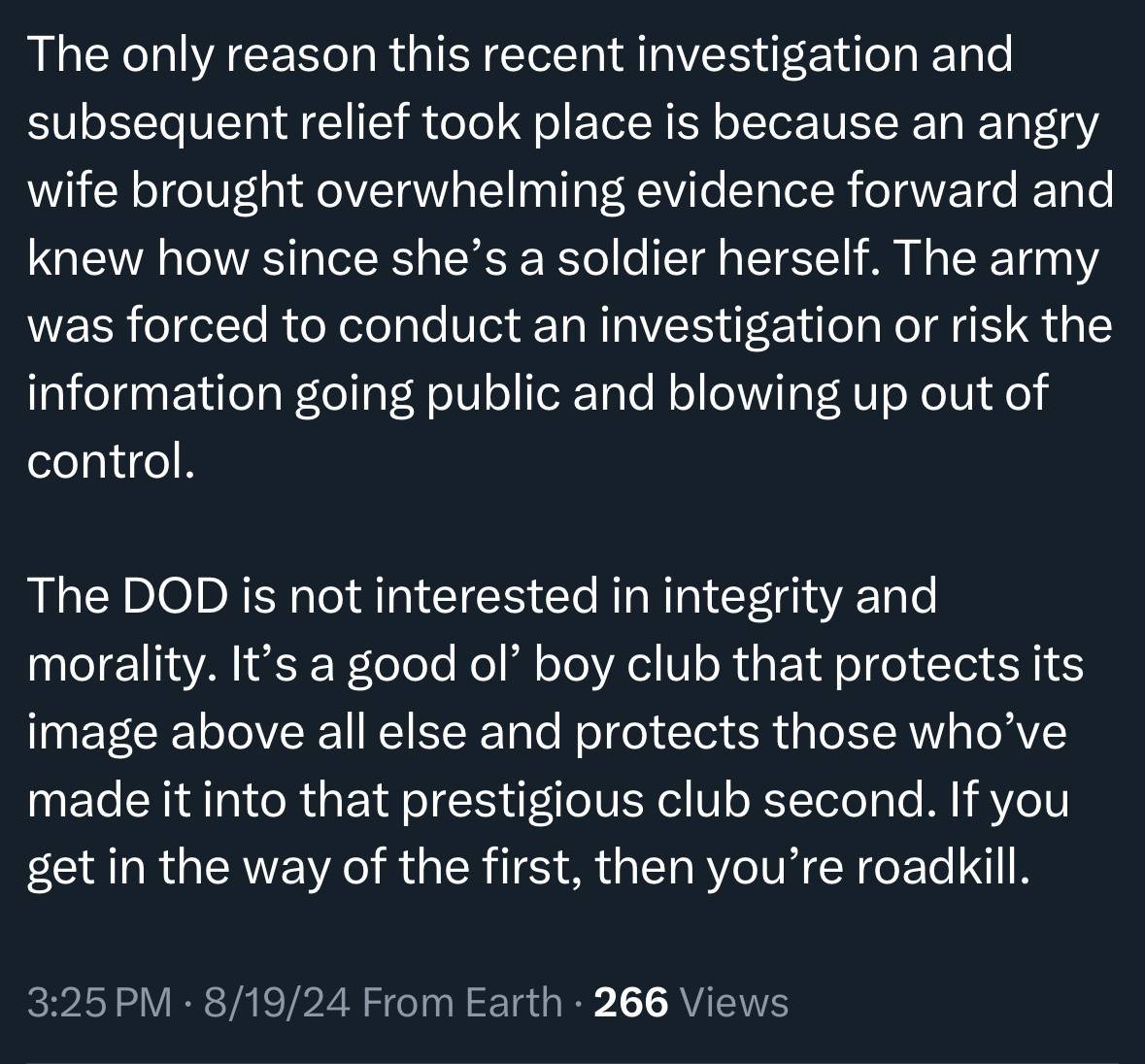This screenshot has height=1064, width=1145.
Task: Click the phrase 'soldier herself' in post
Action: [719, 258]
